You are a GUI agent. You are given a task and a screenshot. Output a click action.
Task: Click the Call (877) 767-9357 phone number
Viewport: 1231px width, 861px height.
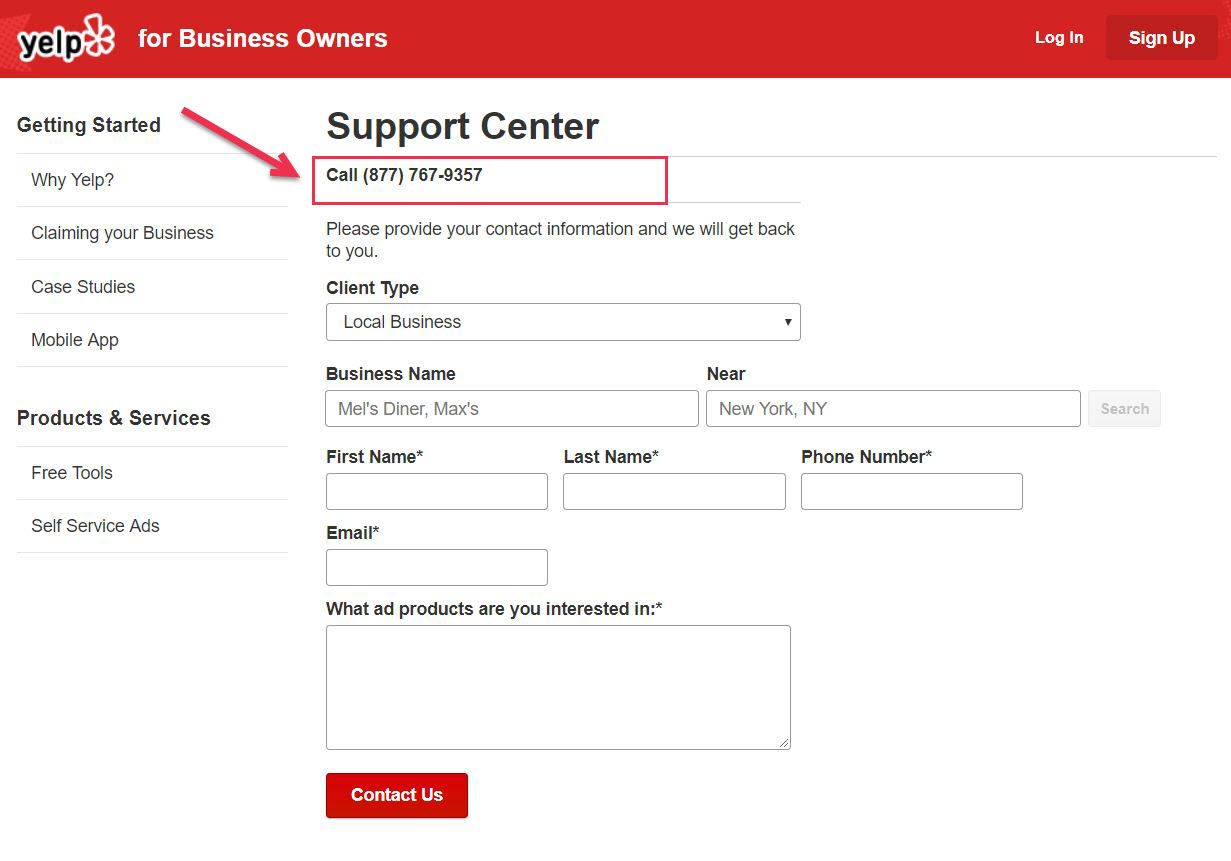pos(404,175)
